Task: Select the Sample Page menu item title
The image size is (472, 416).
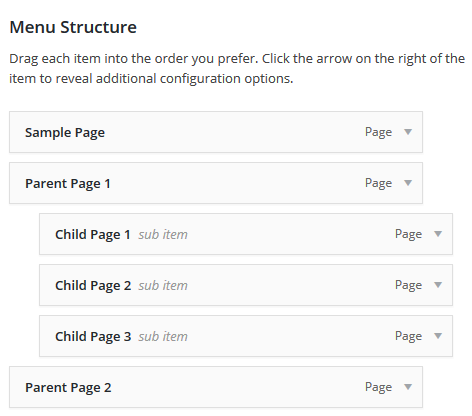Action: tap(65, 133)
